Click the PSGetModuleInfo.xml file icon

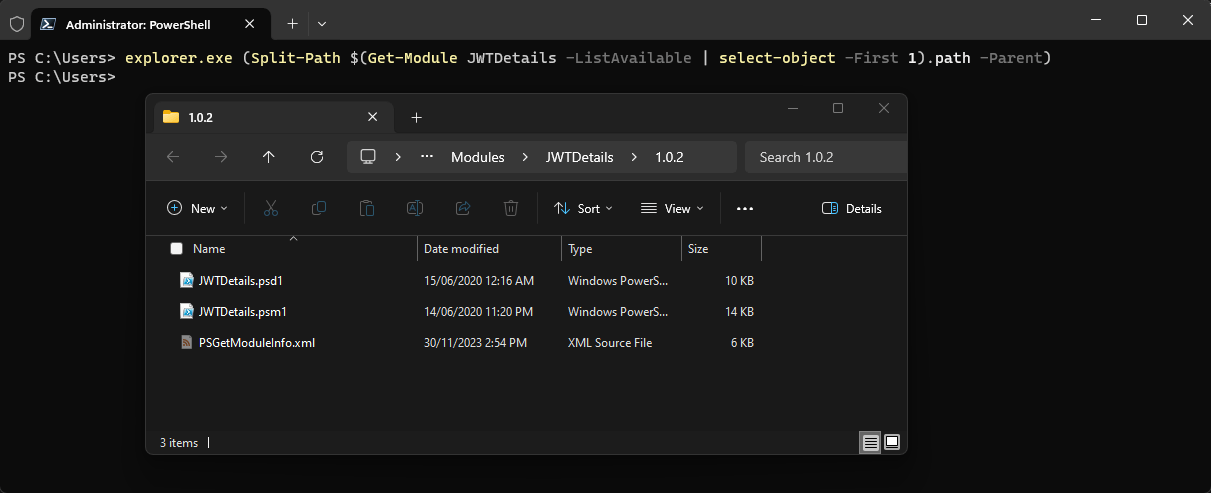tap(186, 343)
